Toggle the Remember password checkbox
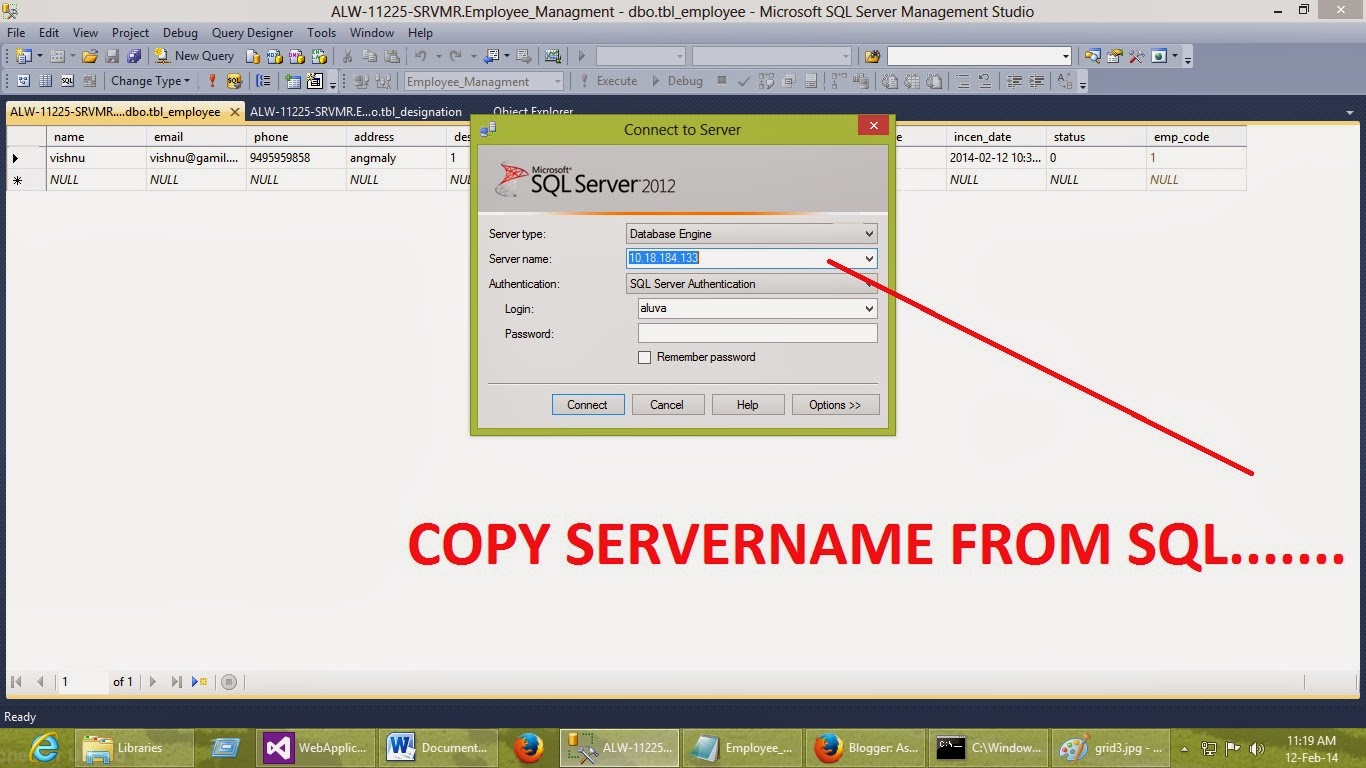Screen dimensions: 1366x768 point(644,357)
